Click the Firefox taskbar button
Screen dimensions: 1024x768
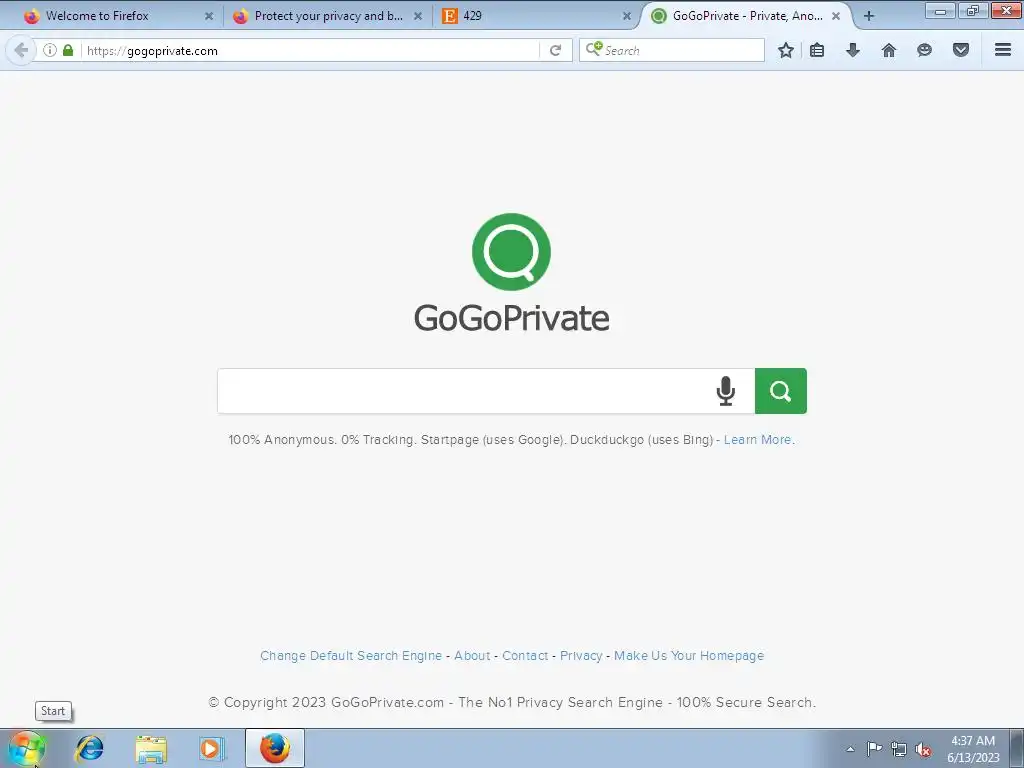pos(275,748)
